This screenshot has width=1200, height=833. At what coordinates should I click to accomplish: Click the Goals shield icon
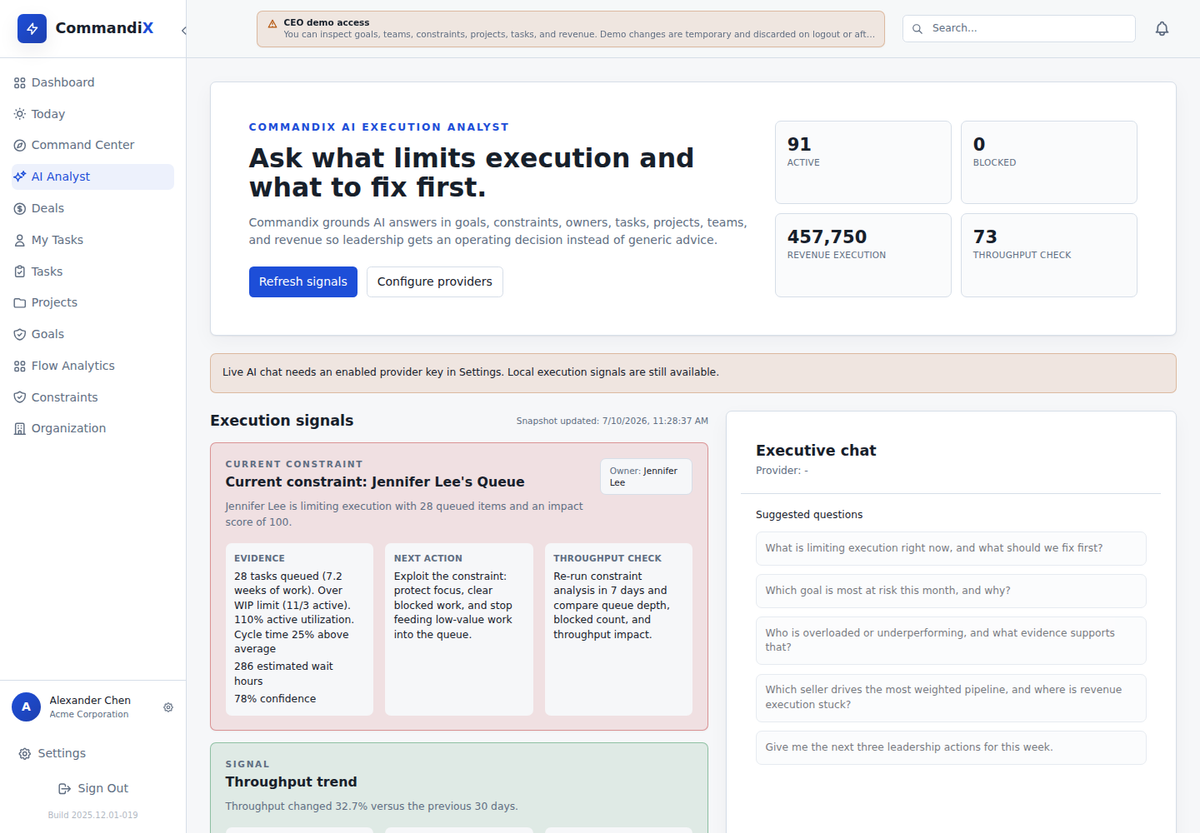point(19,334)
